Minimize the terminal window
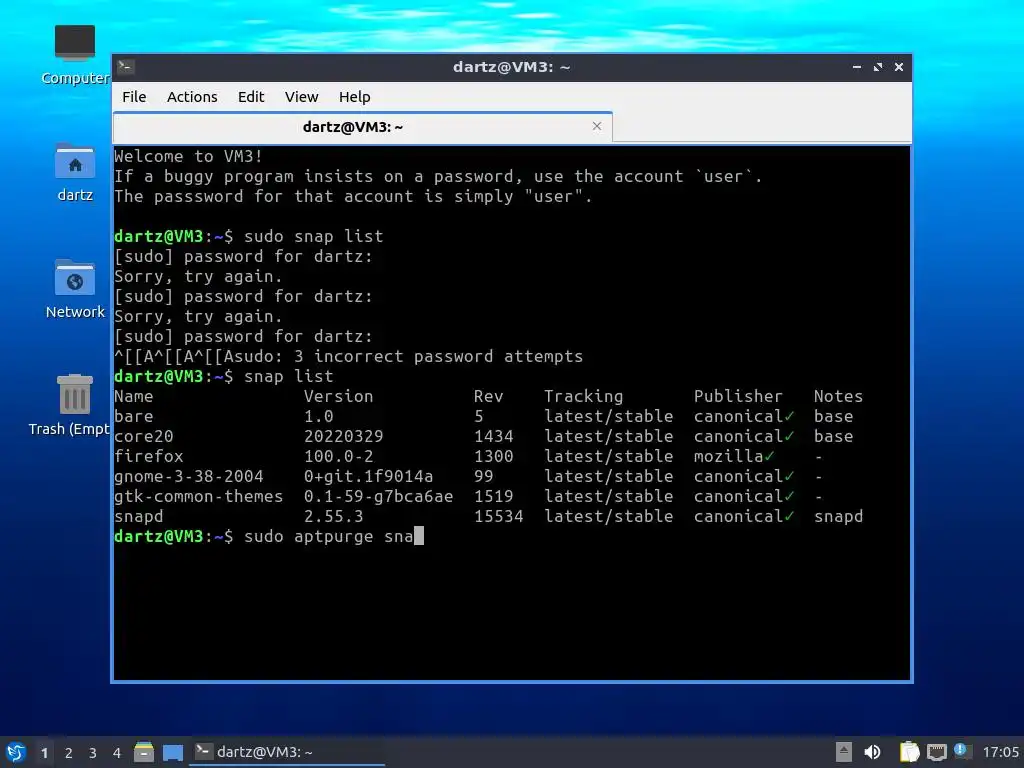The height and width of the screenshot is (768, 1024). tap(857, 67)
